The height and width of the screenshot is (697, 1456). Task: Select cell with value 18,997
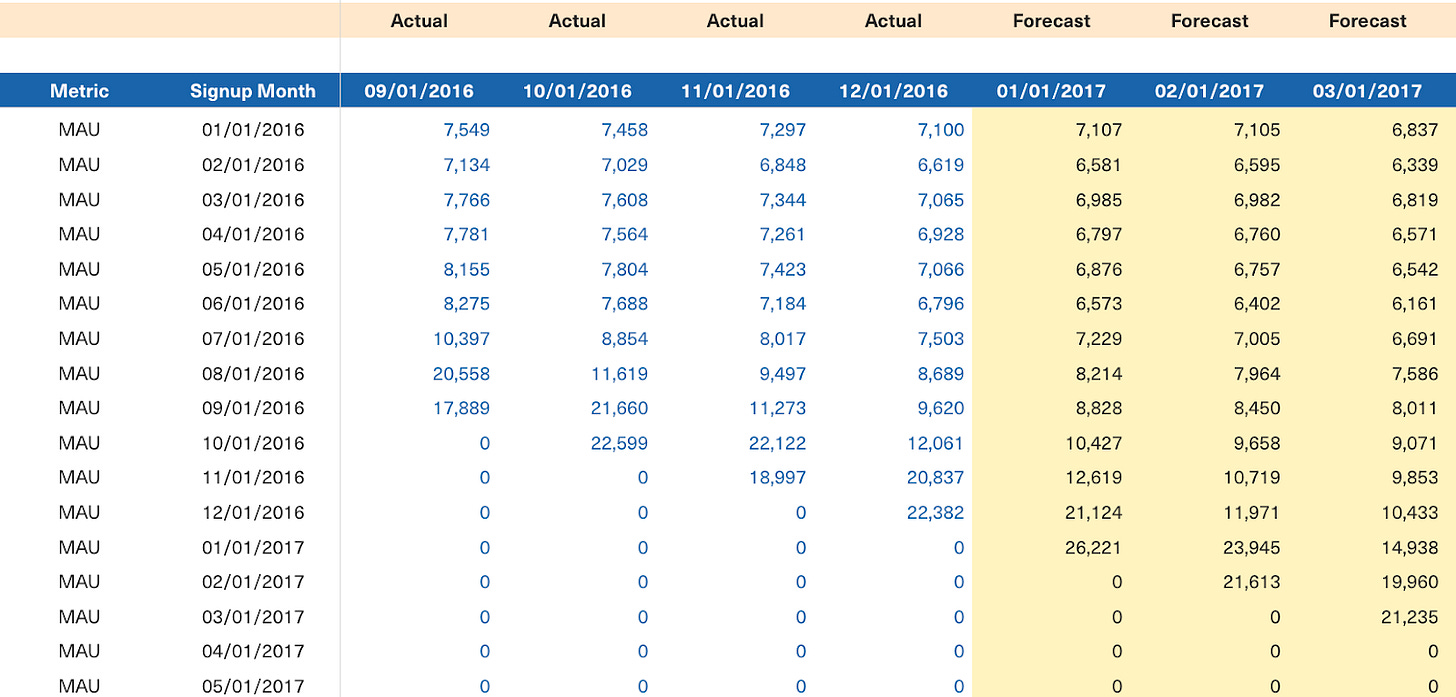tap(777, 478)
